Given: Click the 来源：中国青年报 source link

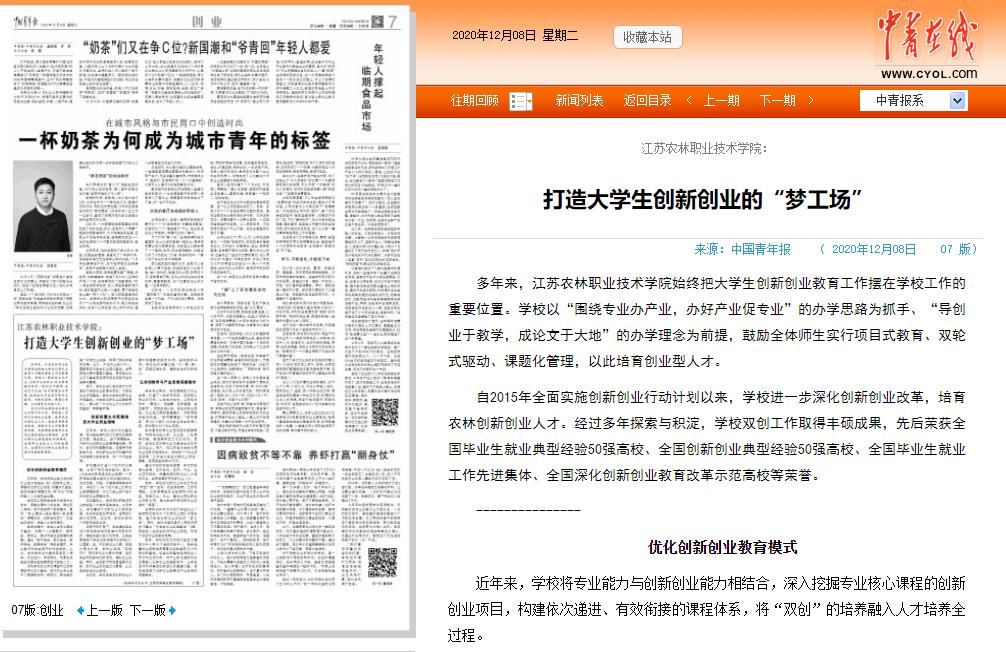Looking at the screenshot, I should (x=742, y=249).
